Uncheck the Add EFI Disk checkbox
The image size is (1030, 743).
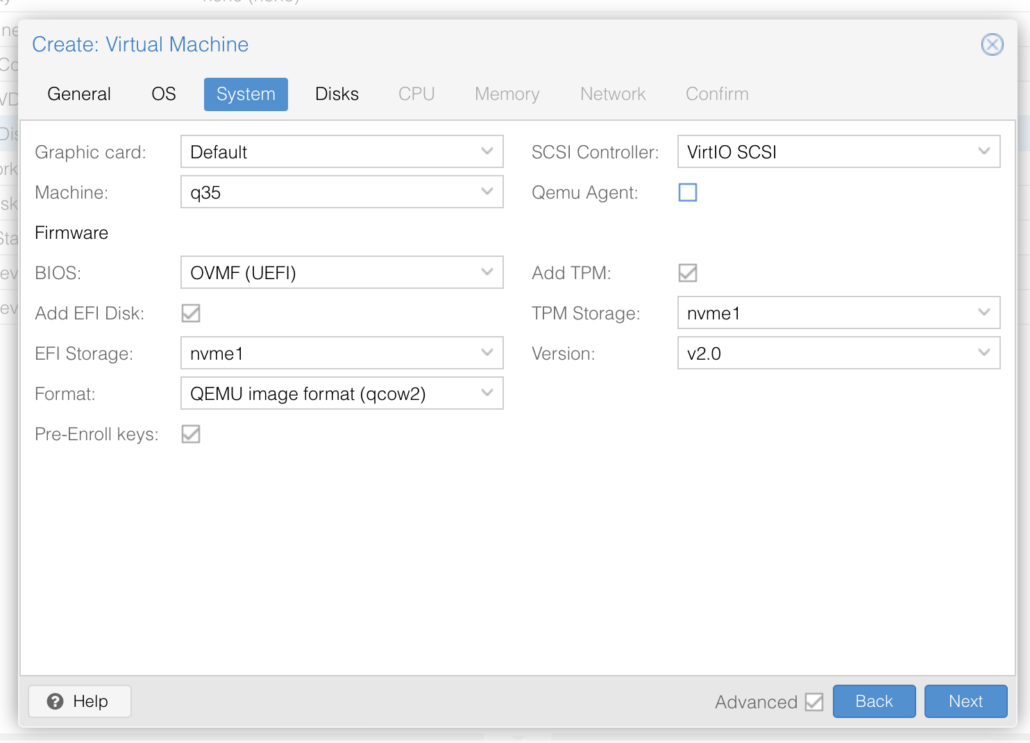pyautogui.click(x=190, y=313)
